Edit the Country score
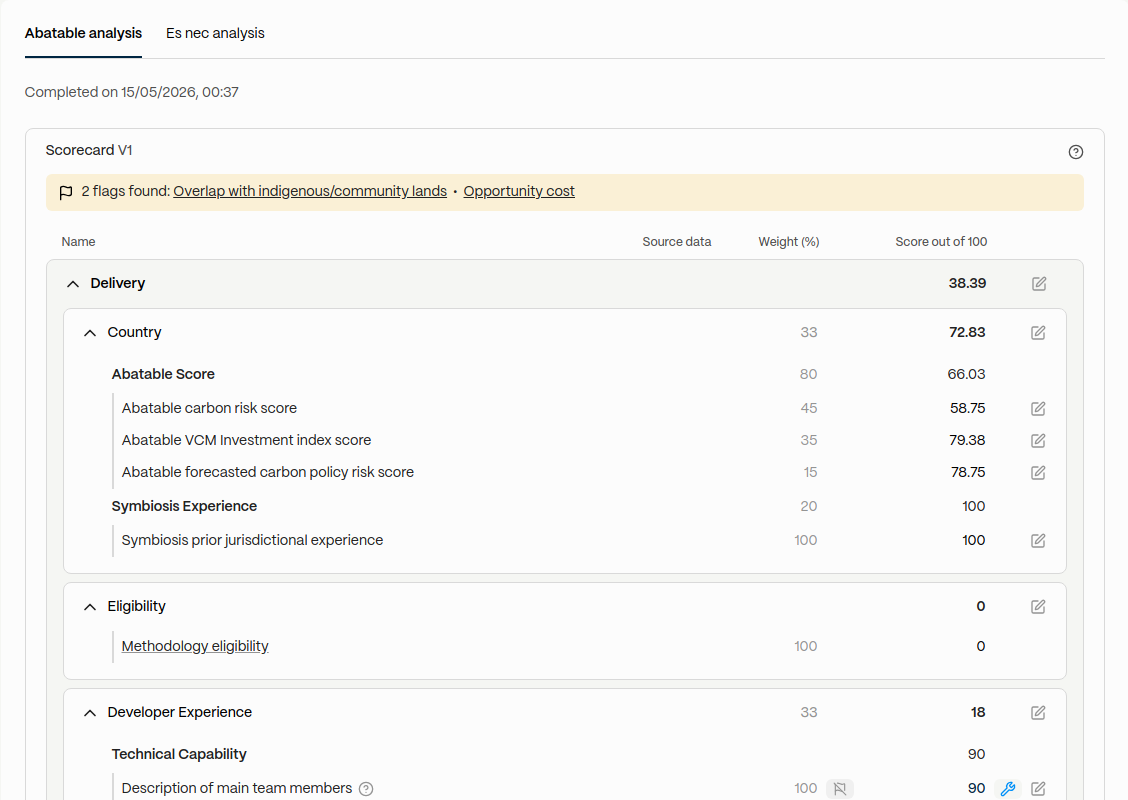This screenshot has height=800, width=1128. (x=1038, y=332)
